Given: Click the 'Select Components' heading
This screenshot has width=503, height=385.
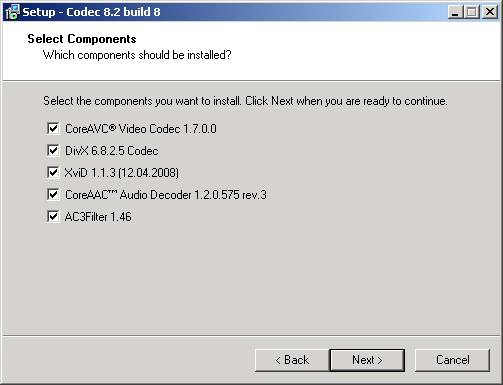Looking at the screenshot, I should tap(82, 39).
